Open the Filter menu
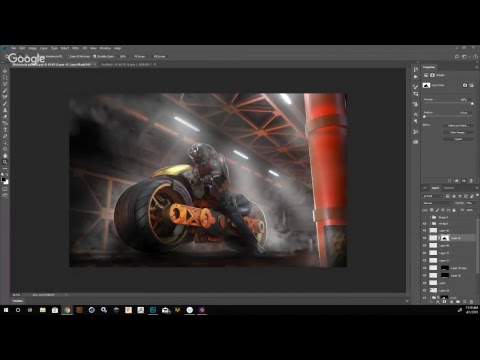480x360 pixels. coord(75,48)
